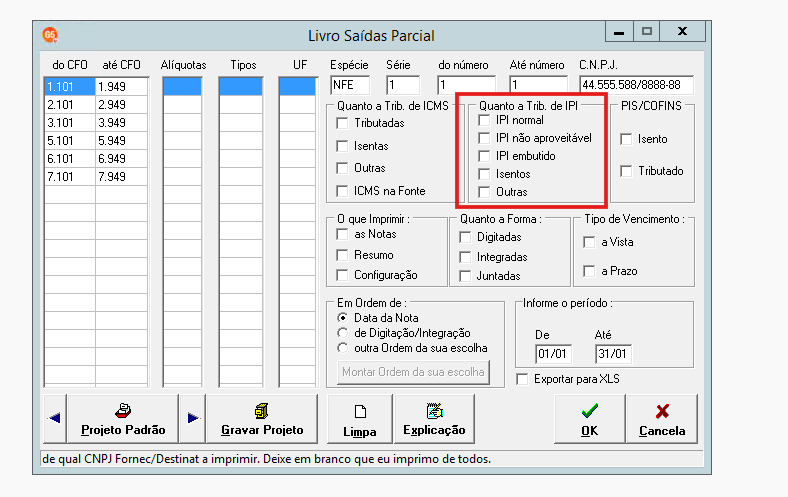Check the Digitadas checkbox
The width and height of the screenshot is (788, 497).
tap(465, 237)
